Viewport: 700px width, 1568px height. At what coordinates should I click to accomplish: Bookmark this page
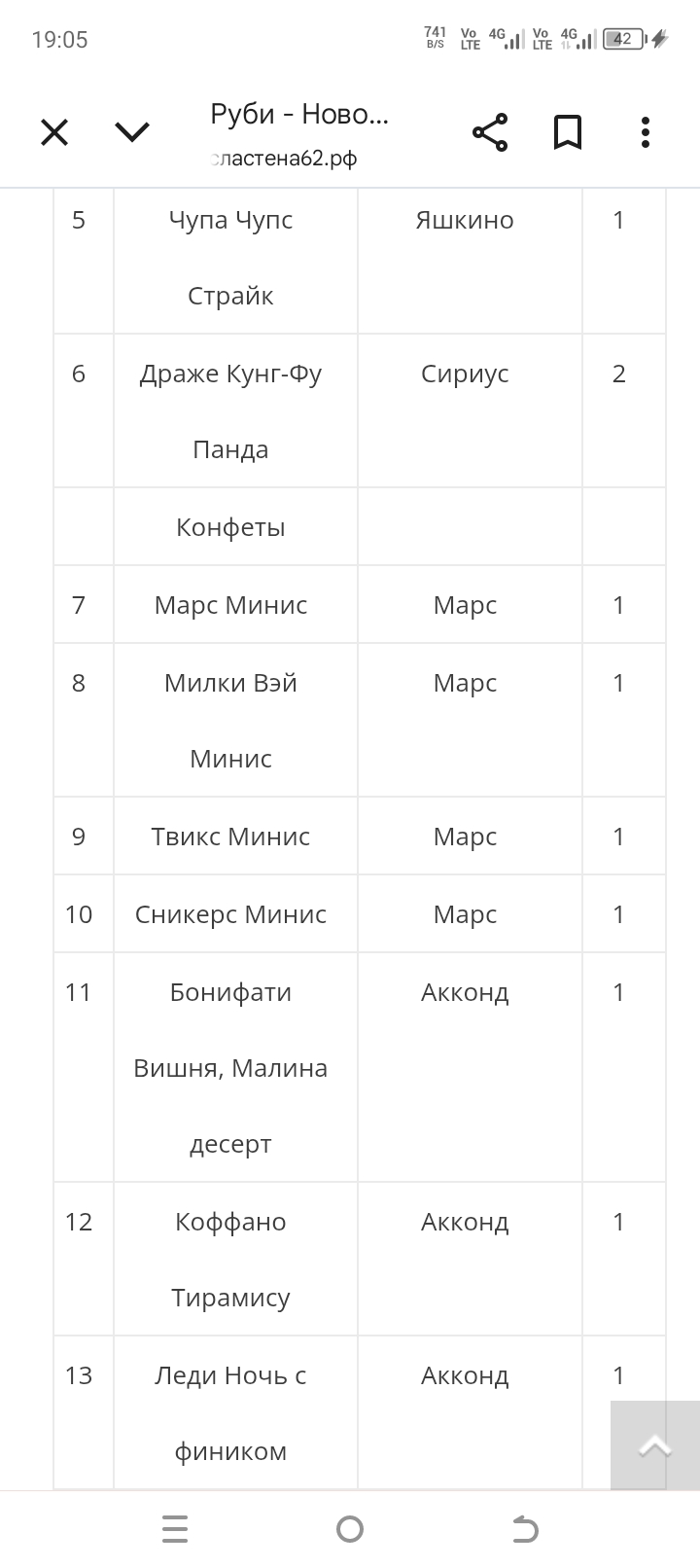pos(568,132)
